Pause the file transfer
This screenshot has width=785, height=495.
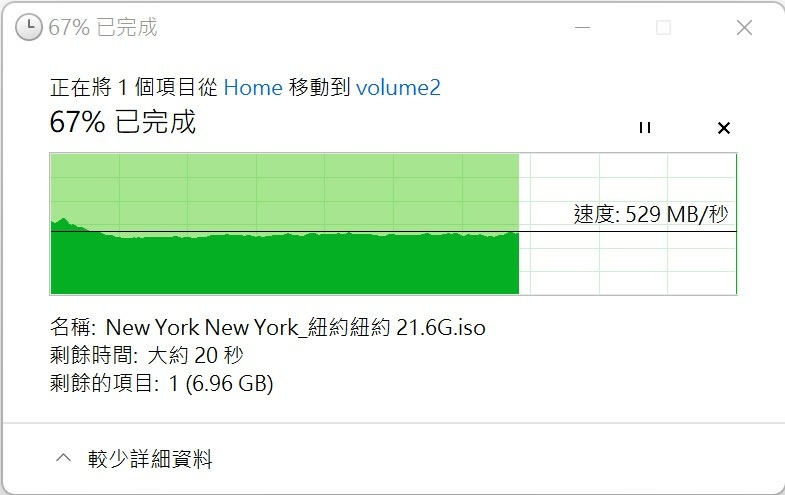(645, 128)
